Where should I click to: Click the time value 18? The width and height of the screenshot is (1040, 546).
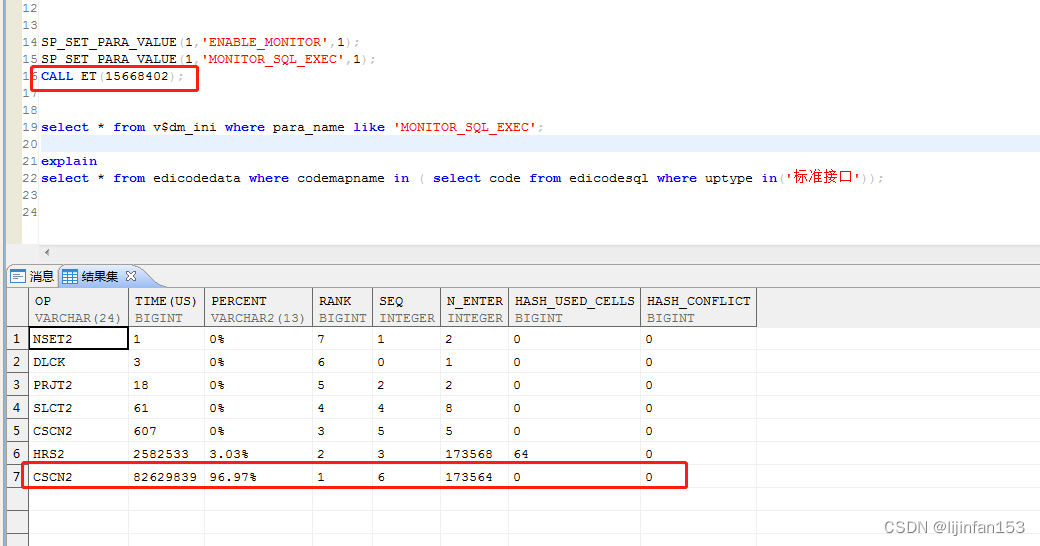[x=141, y=385]
